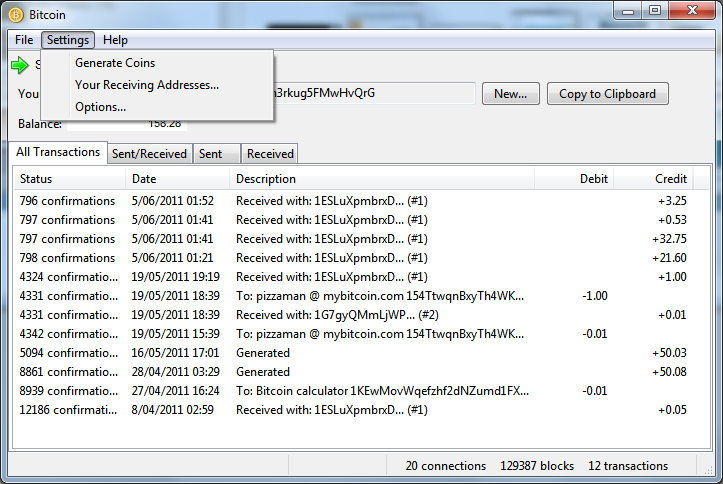The height and width of the screenshot is (484, 723).
Task: Select Generate Coins menu entry
Action: 115,63
